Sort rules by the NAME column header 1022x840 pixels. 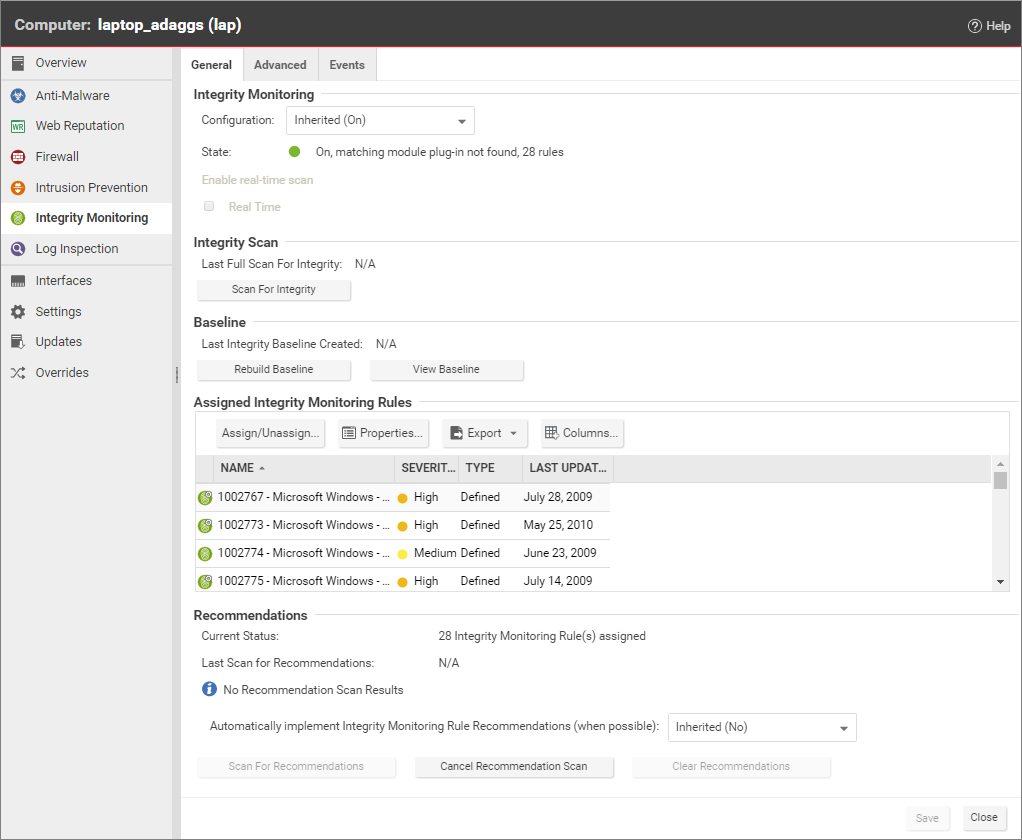pyautogui.click(x=238, y=468)
